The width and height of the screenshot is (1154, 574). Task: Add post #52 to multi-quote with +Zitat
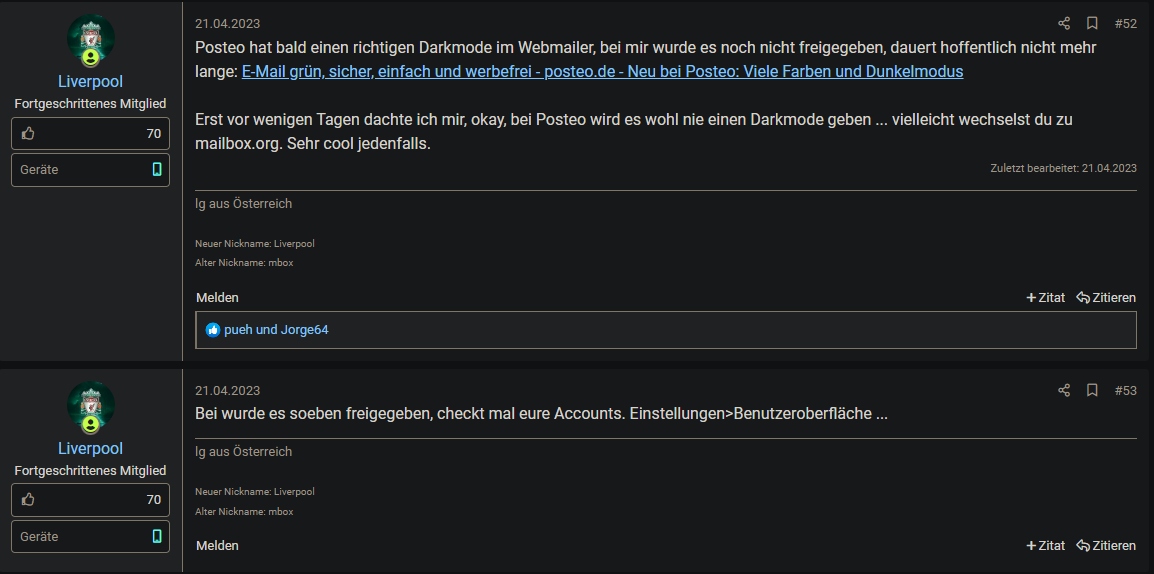point(1046,297)
